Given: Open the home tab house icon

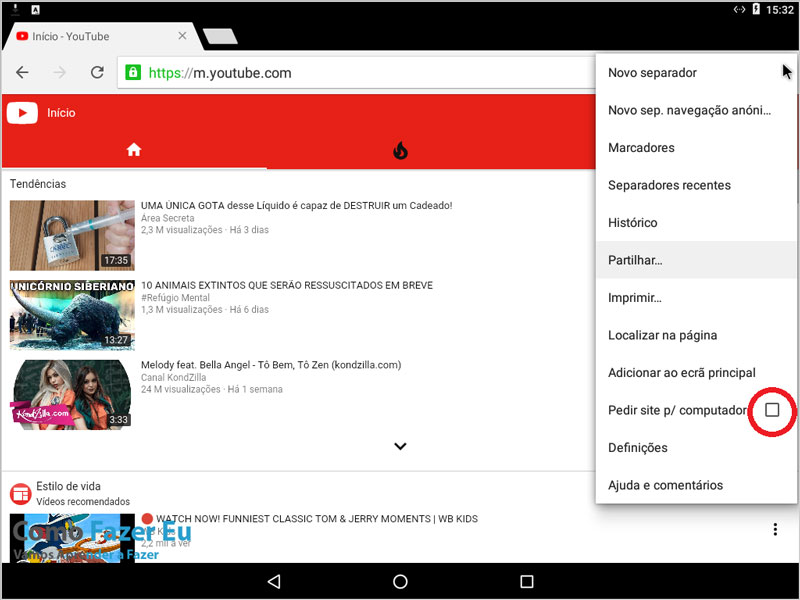Looking at the screenshot, I should [x=134, y=149].
